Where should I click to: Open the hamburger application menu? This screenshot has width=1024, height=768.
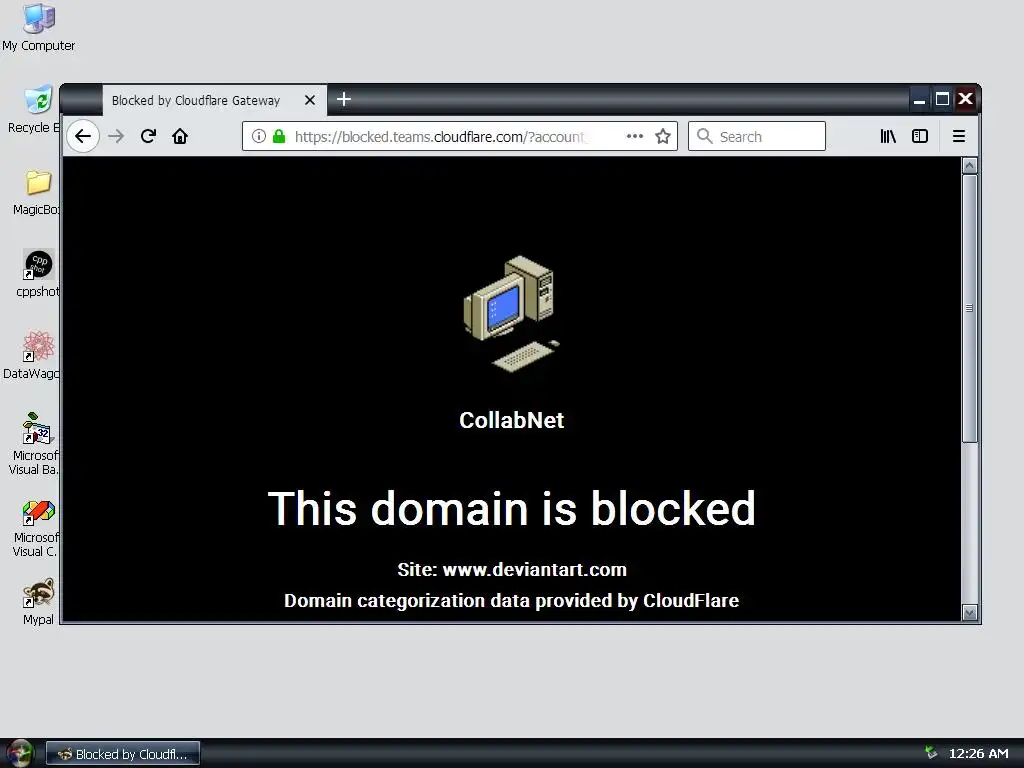(x=959, y=136)
